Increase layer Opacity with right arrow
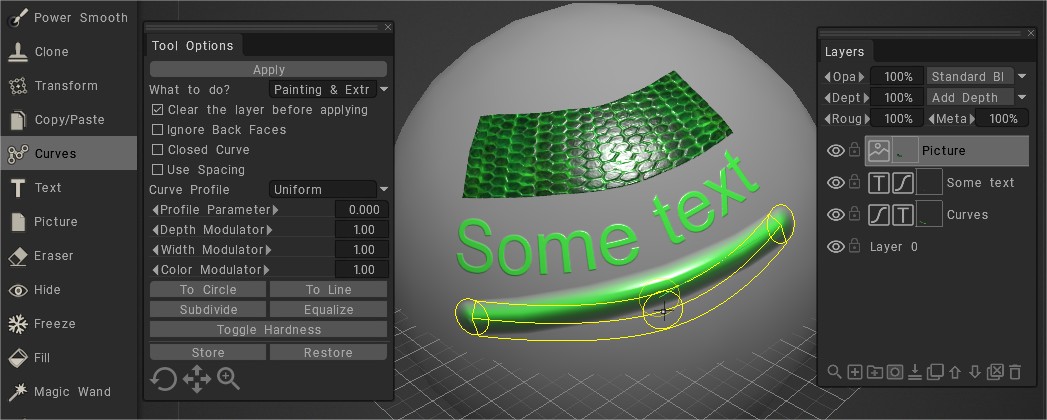1047x420 pixels. pyautogui.click(x=861, y=77)
